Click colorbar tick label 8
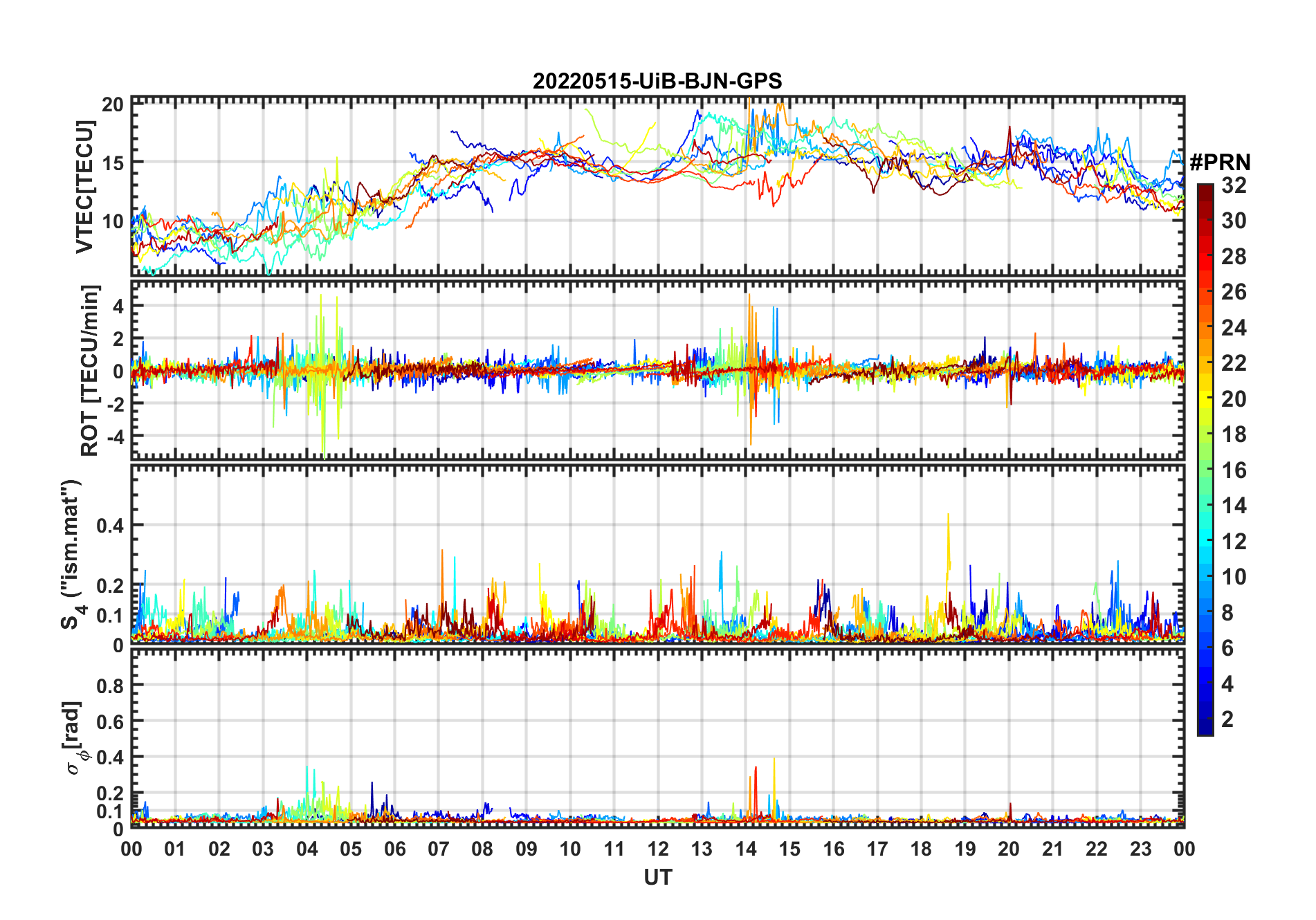Screen dimensions: 1316x920 (x=1227, y=613)
